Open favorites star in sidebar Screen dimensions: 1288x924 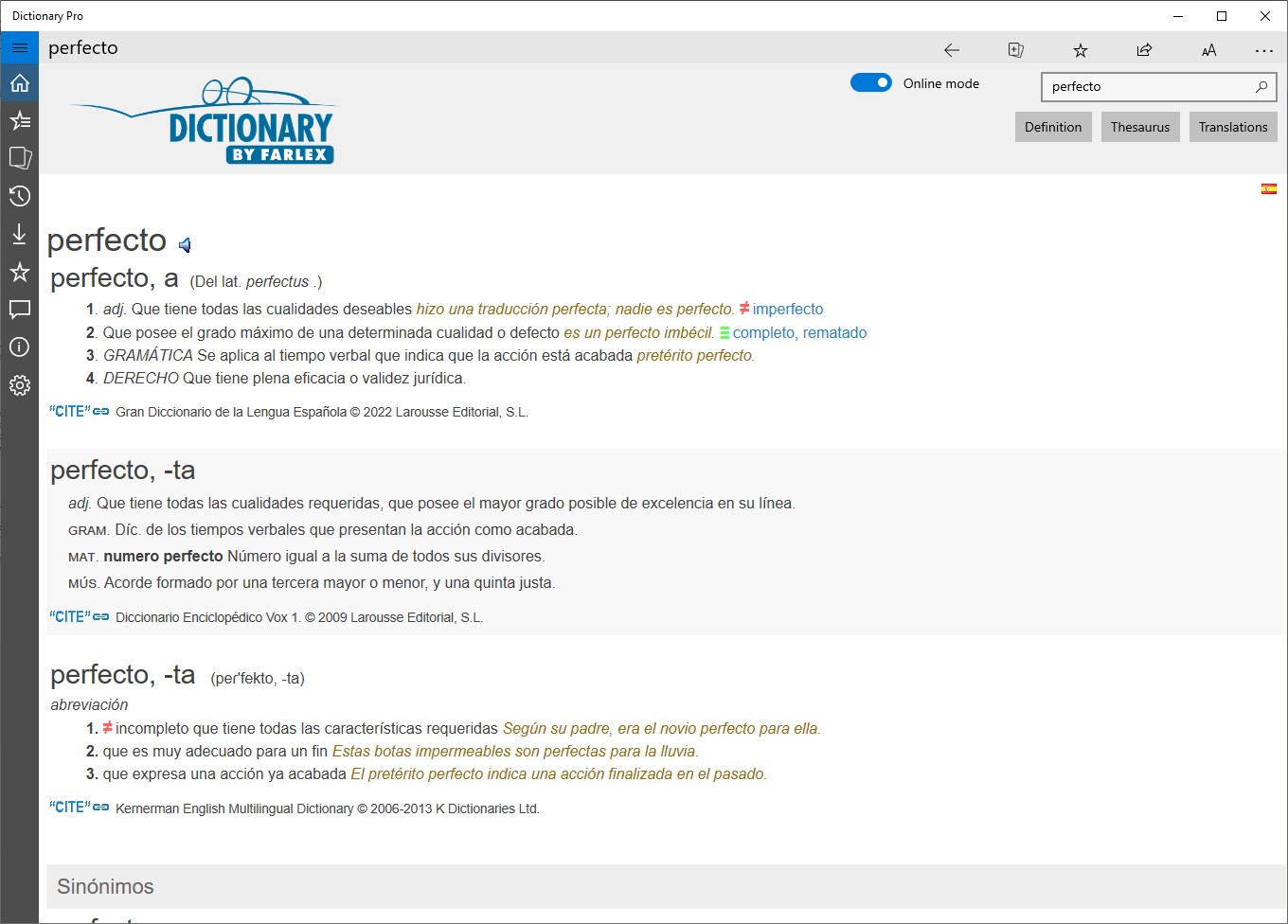(x=20, y=272)
